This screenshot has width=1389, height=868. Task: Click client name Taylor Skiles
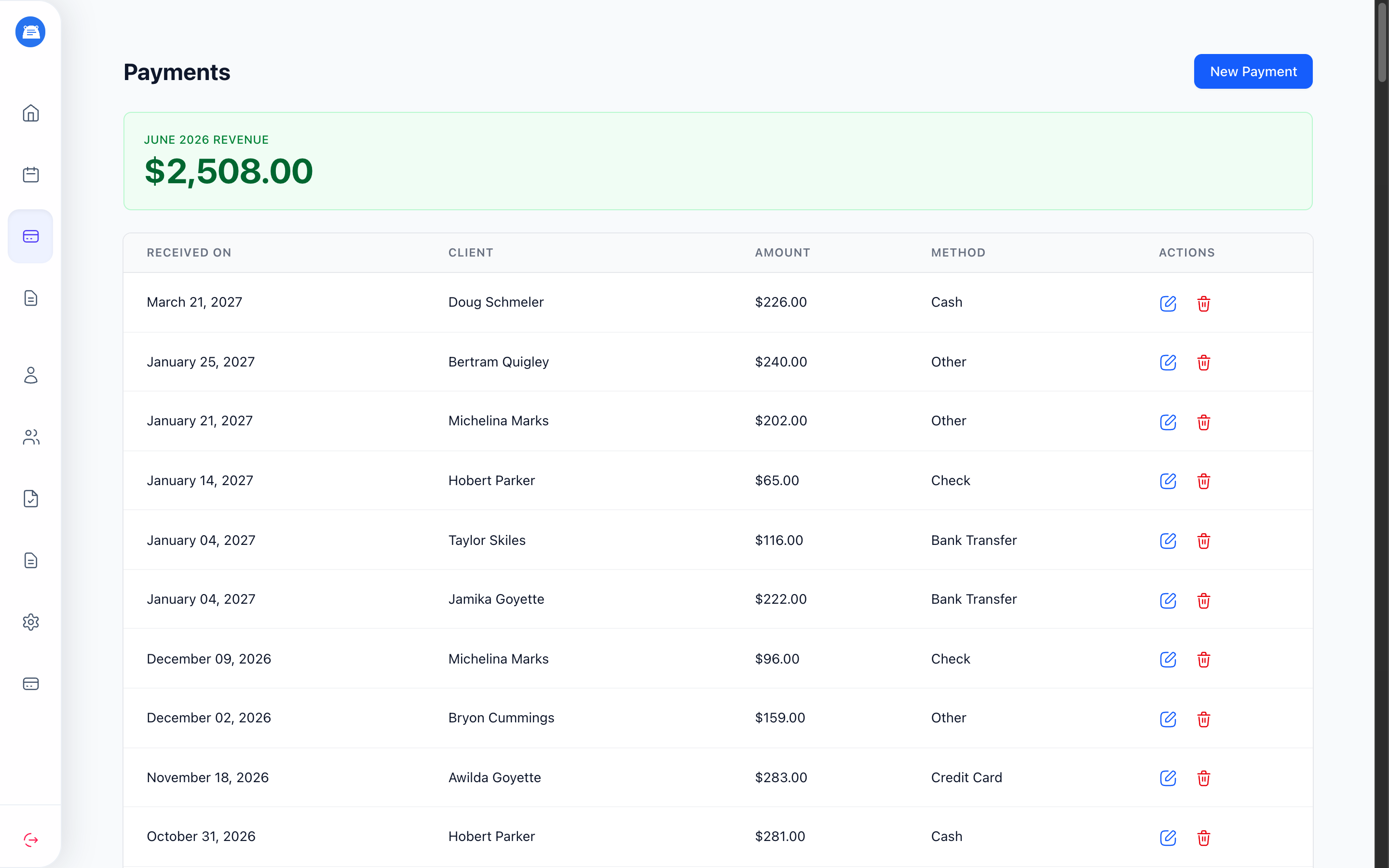(487, 540)
